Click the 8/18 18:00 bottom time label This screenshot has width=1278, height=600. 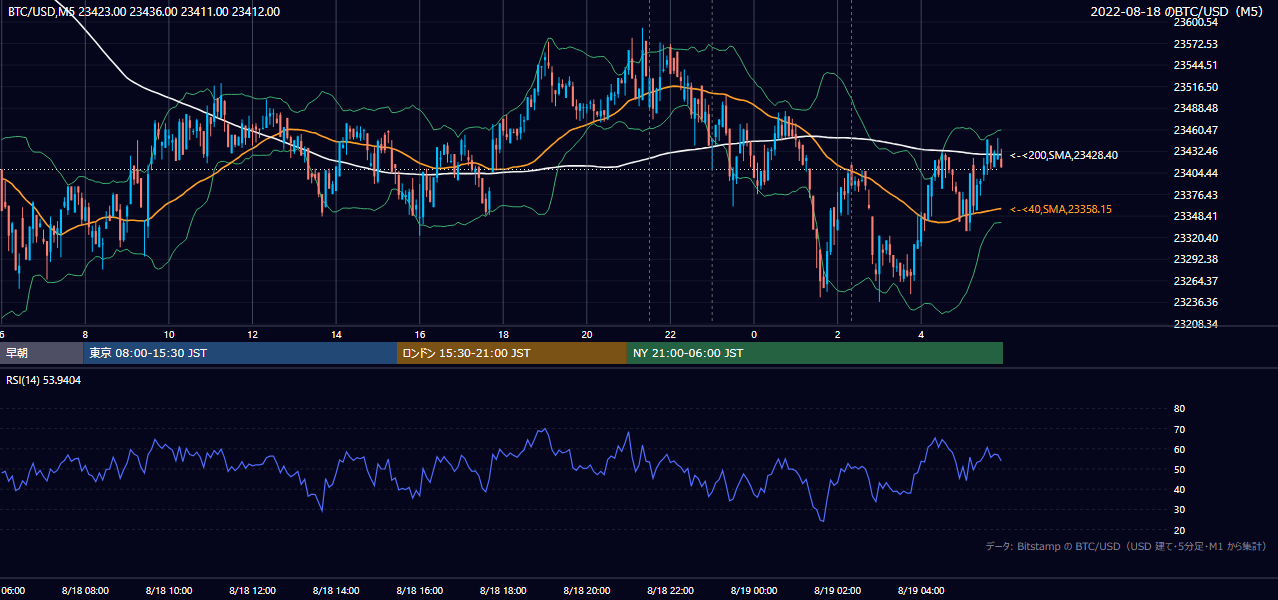(x=503, y=591)
